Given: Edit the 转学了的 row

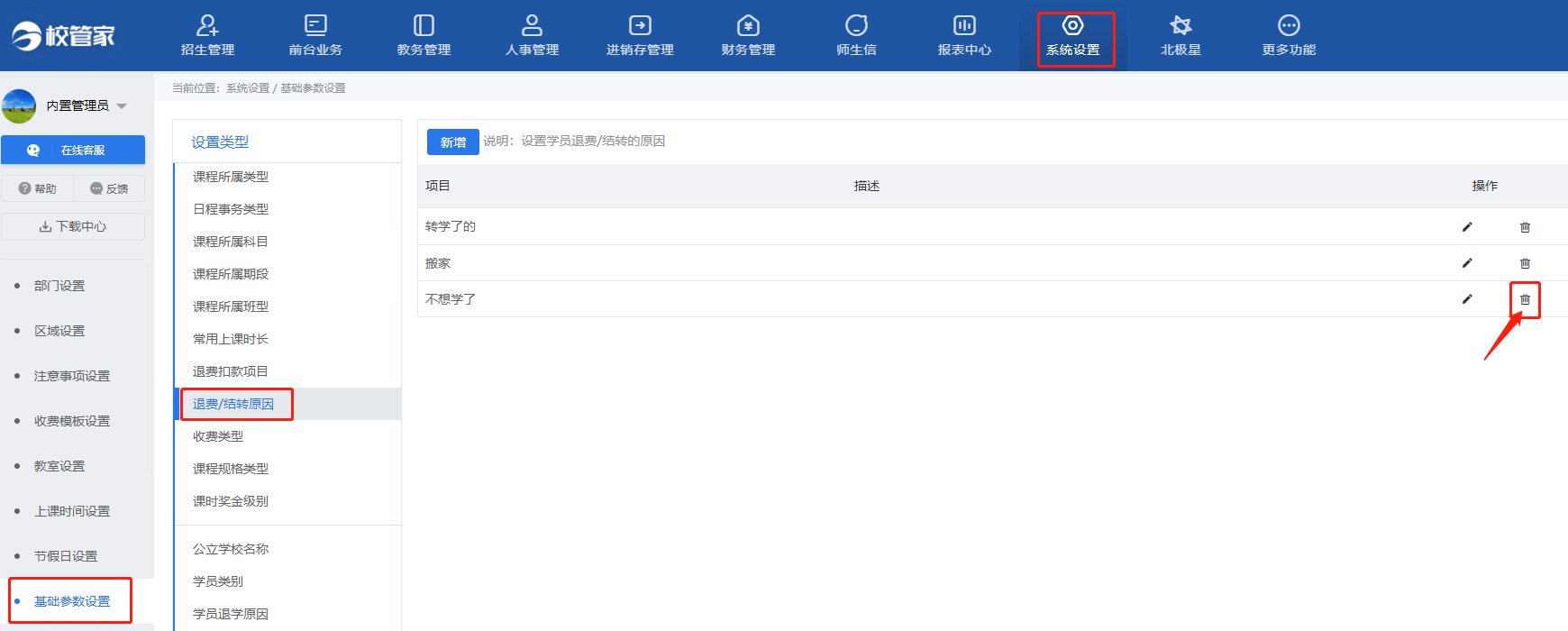Looking at the screenshot, I should pos(1467,227).
